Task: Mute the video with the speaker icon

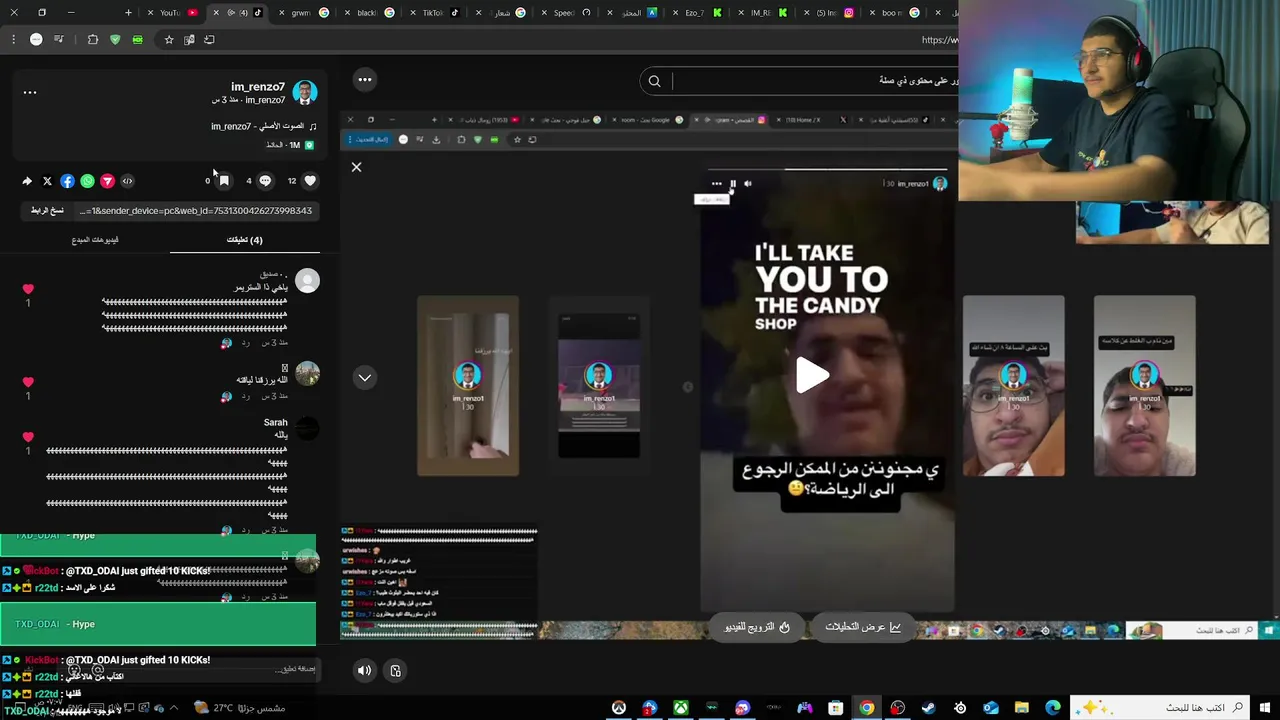Action: point(364,671)
